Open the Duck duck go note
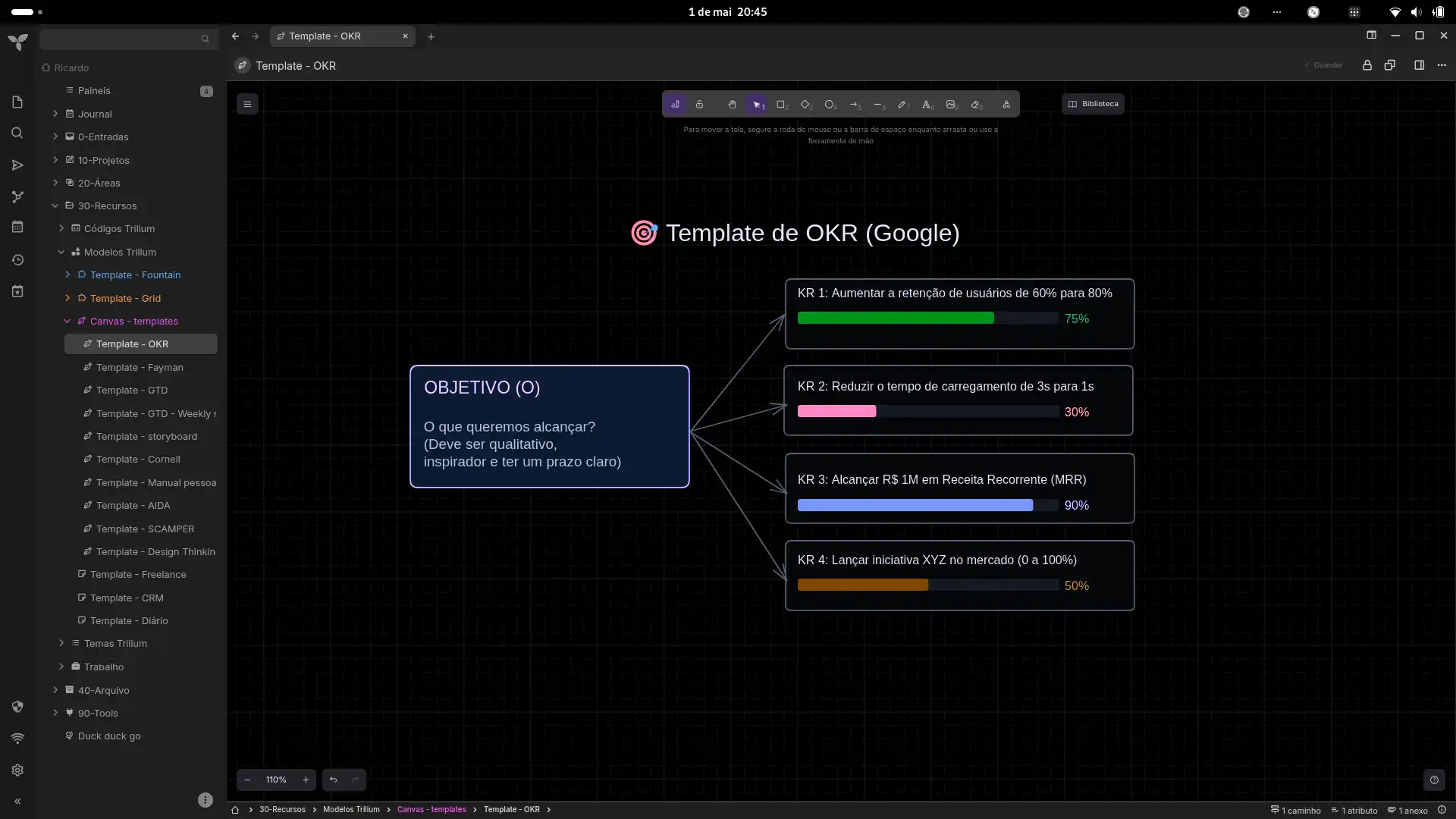1456x819 pixels. (109, 736)
